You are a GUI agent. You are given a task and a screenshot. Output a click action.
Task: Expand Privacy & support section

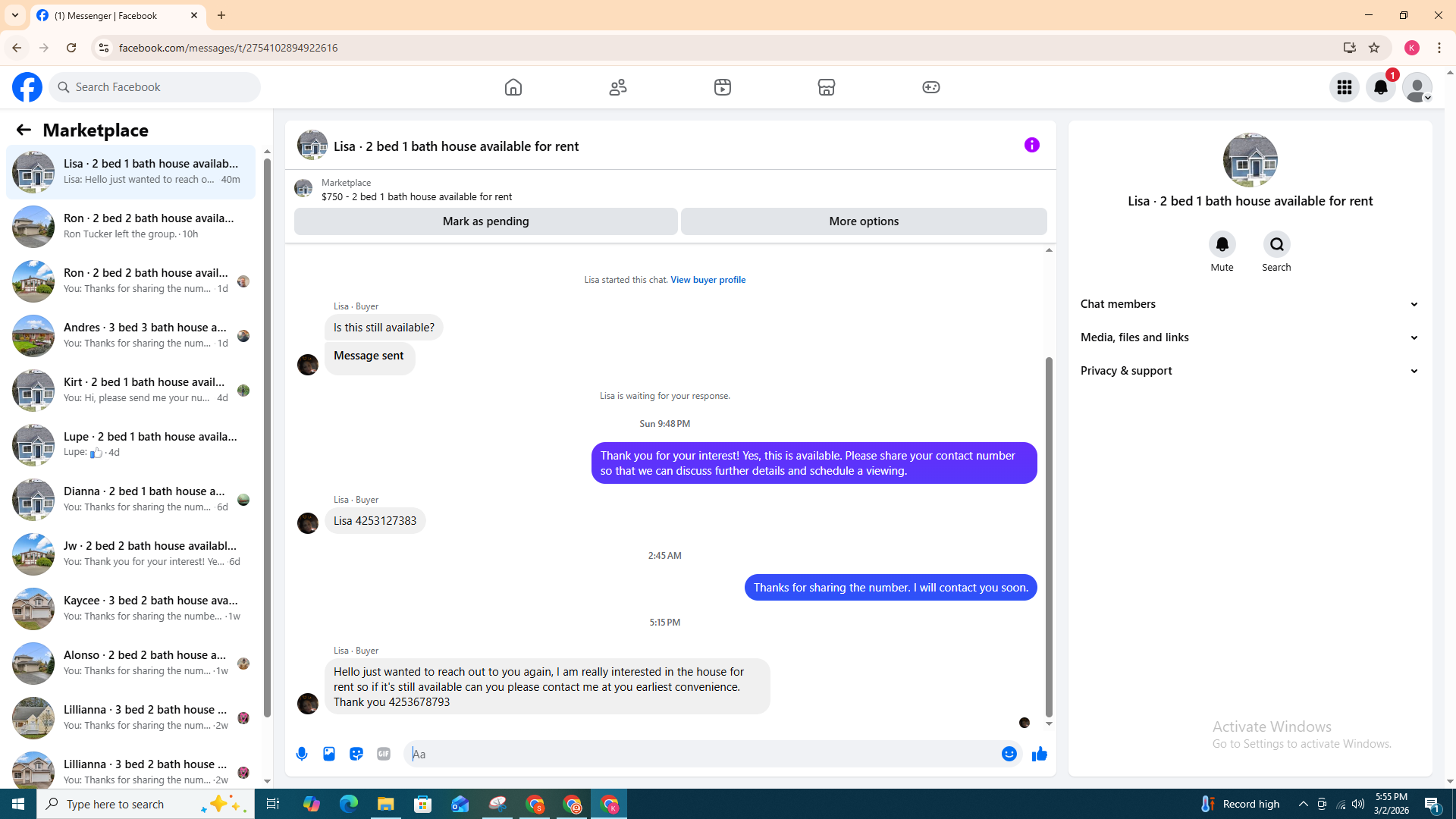tap(1250, 371)
